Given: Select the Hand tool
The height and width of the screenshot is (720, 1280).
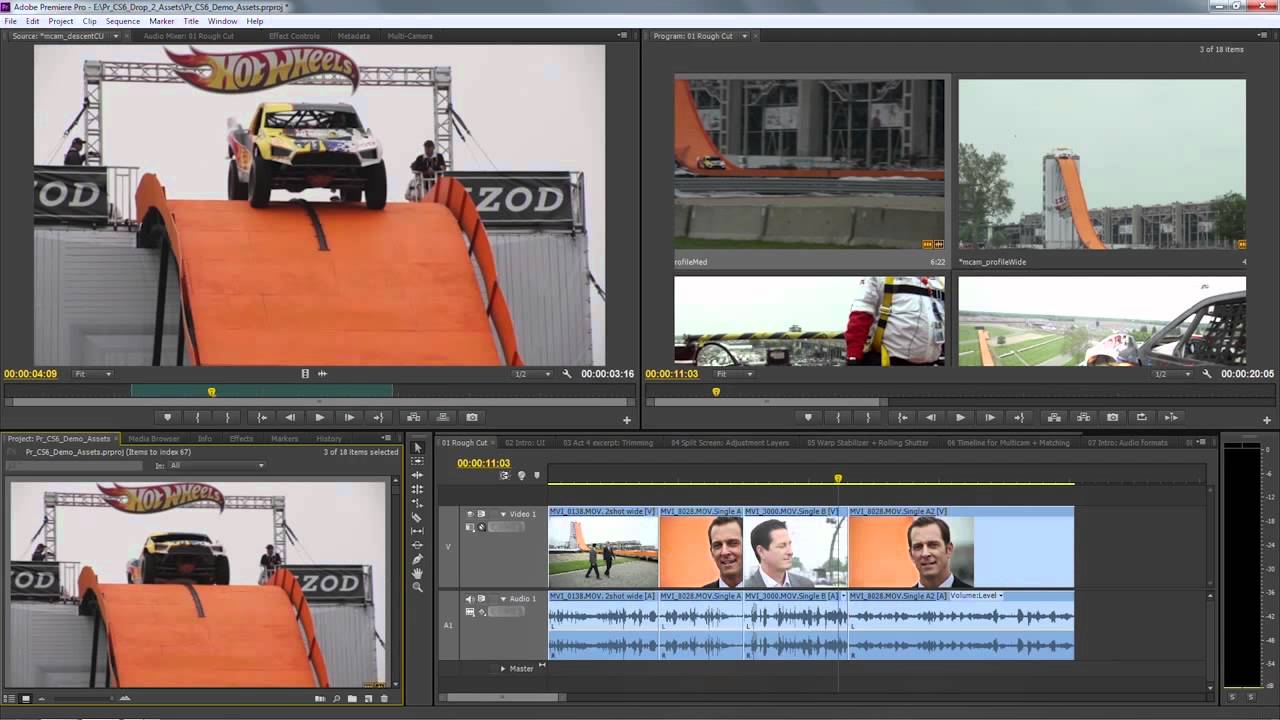Looking at the screenshot, I should pyautogui.click(x=418, y=573).
